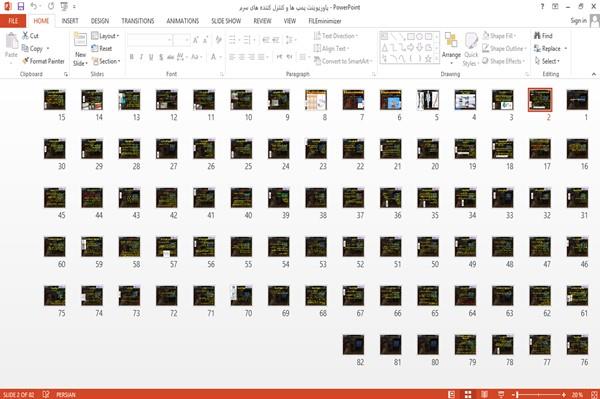Click Increase List Level icon

coord(276,40)
